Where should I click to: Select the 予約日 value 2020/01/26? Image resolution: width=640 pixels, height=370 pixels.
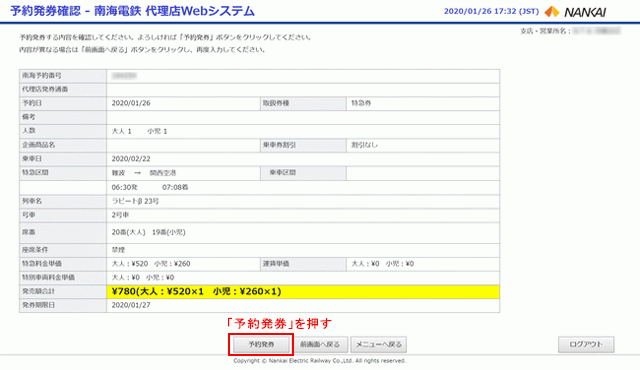131,103
